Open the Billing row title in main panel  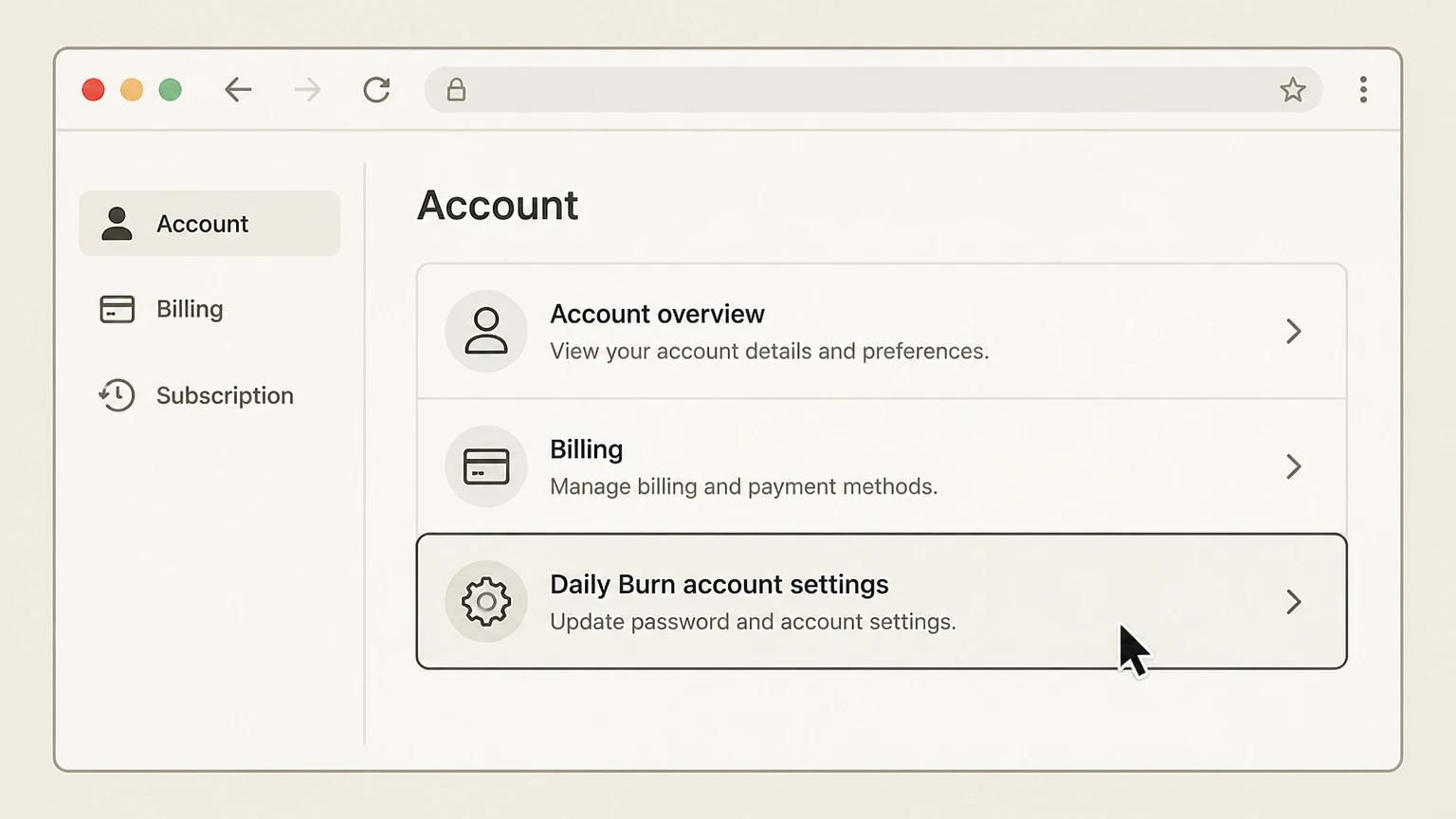pos(587,449)
